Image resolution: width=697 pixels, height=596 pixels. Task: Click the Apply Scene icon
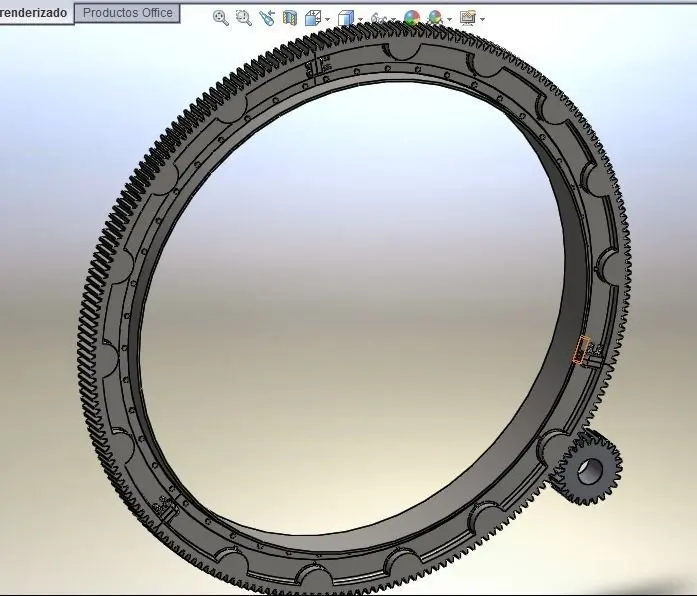coord(435,18)
